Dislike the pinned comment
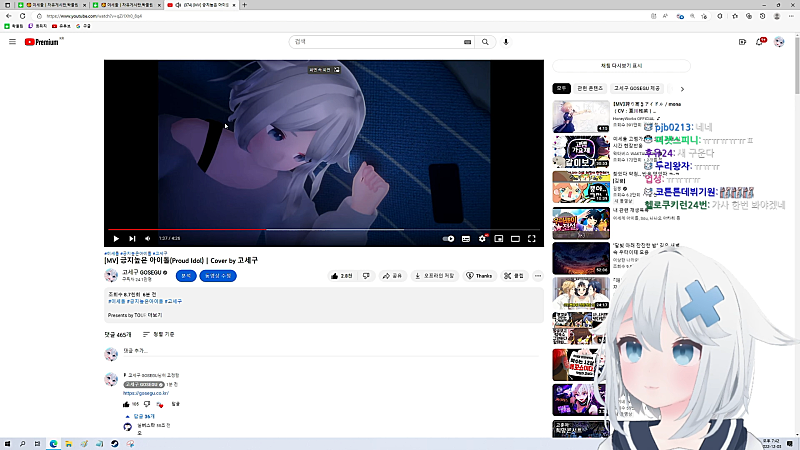This screenshot has width=800, height=450. pyautogui.click(x=147, y=404)
